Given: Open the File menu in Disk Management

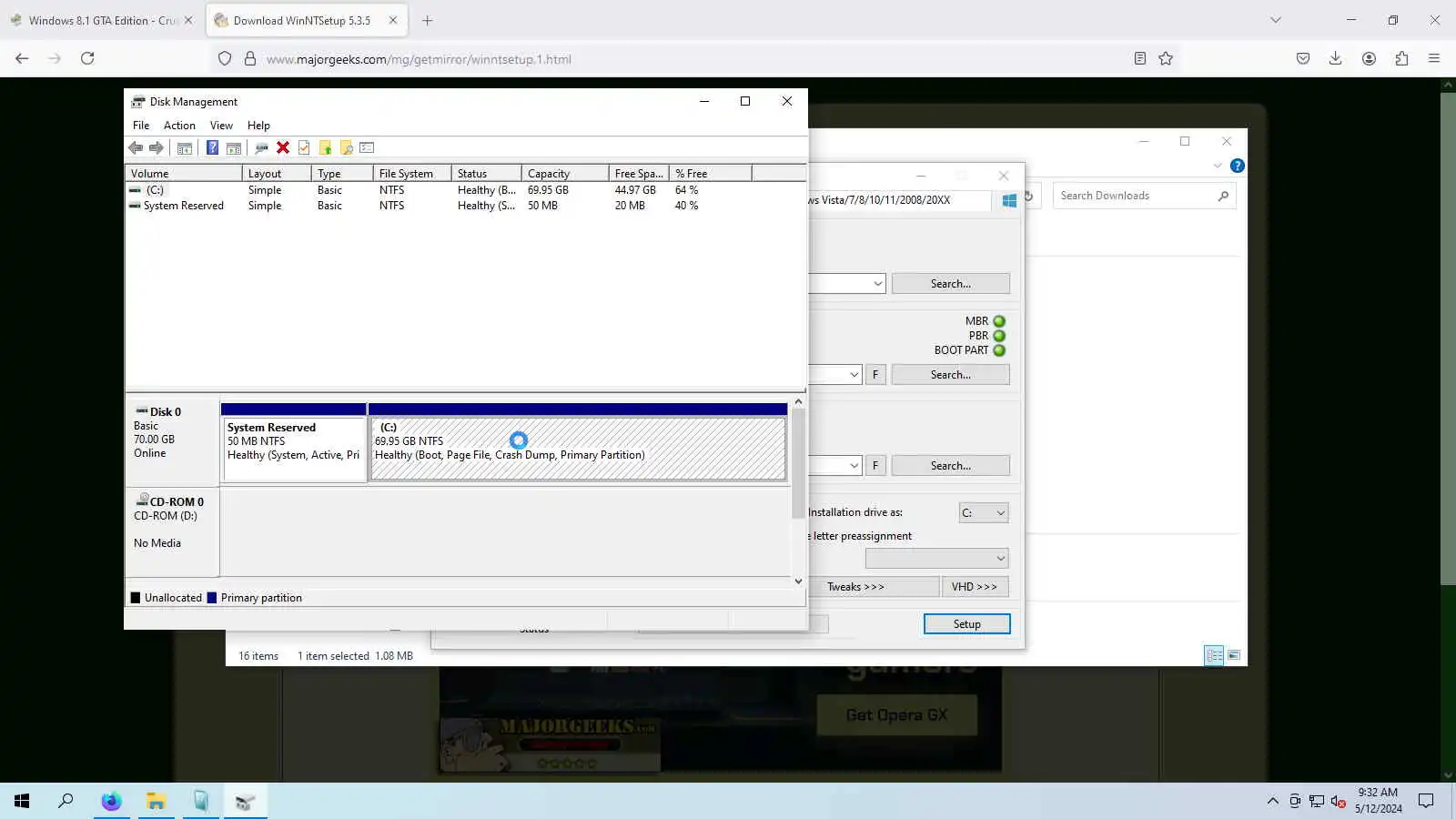Looking at the screenshot, I should [141, 126].
